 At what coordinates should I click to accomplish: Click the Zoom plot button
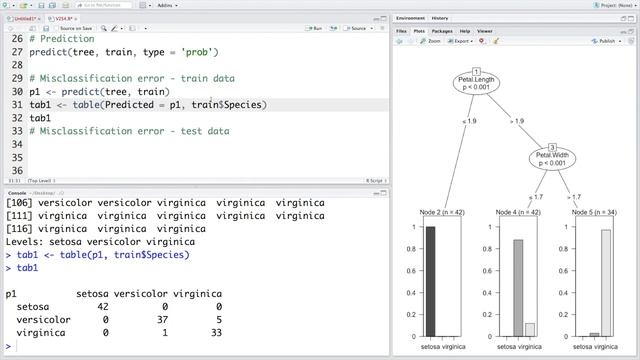point(430,41)
